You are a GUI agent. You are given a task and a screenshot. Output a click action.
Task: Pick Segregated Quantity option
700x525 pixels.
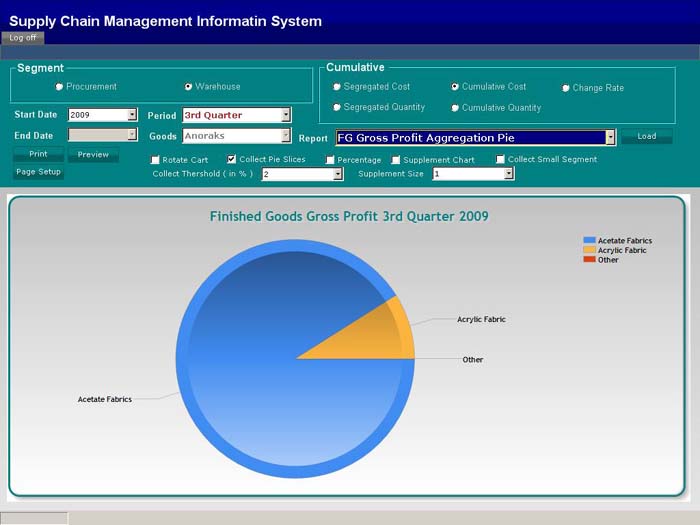[x=337, y=107]
